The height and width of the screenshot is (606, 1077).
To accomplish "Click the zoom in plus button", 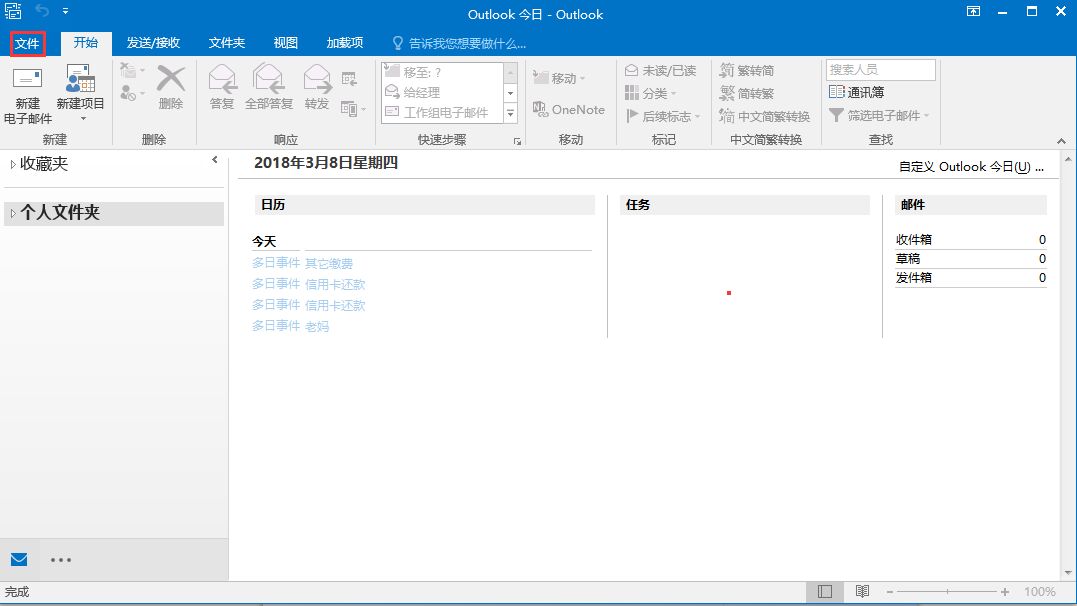I will [1005, 592].
